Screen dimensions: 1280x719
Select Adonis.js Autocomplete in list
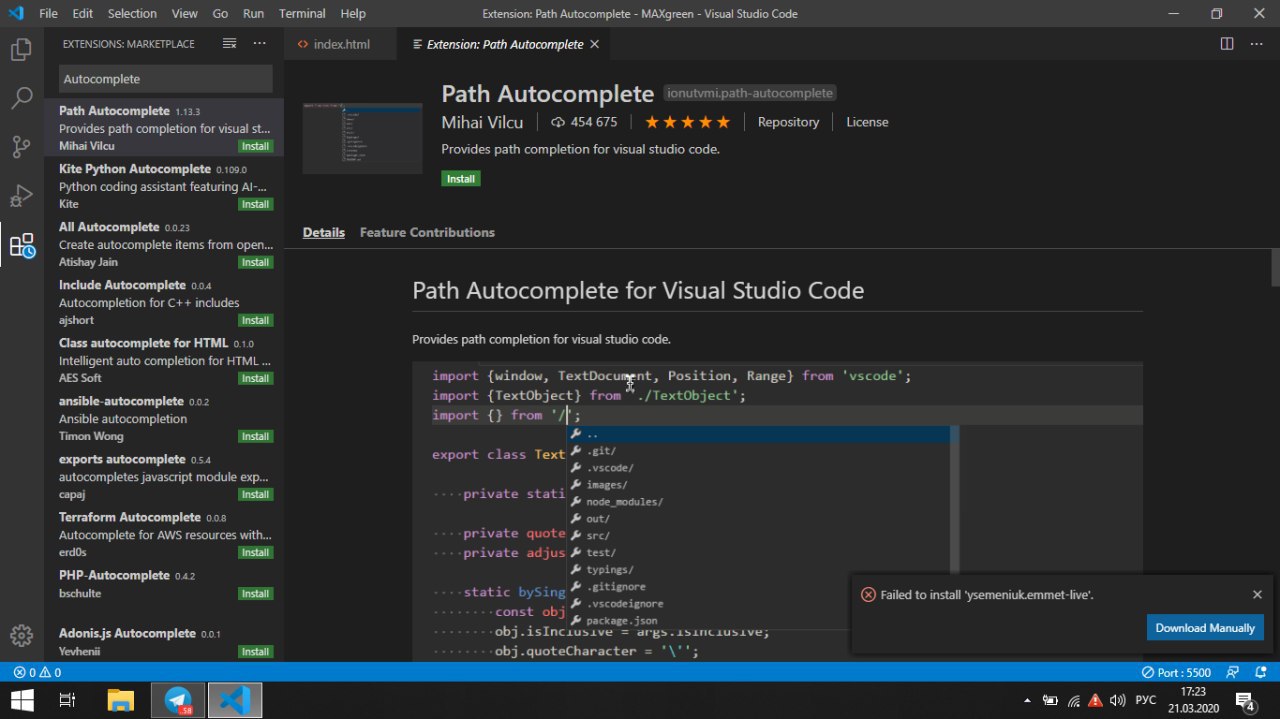coord(164,641)
